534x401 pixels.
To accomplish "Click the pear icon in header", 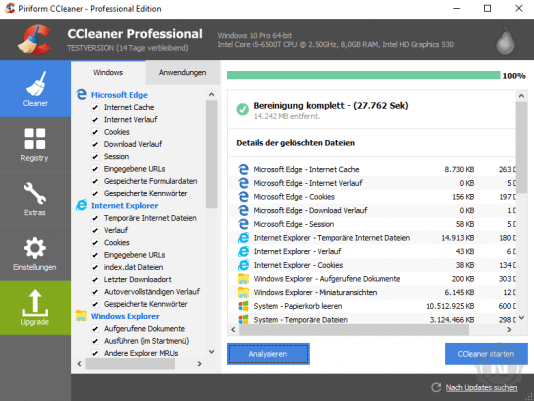I will [505, 41].
